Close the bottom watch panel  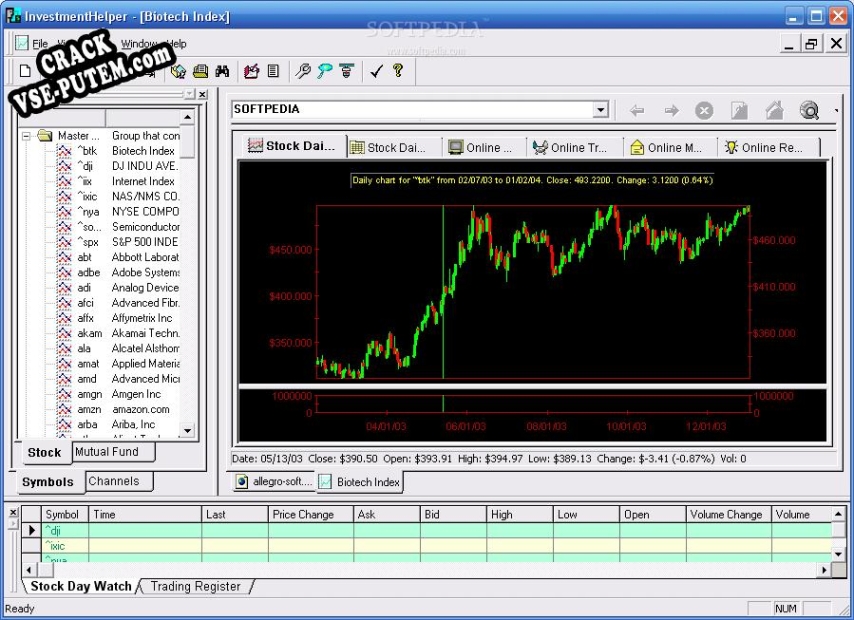pos(13,512)
